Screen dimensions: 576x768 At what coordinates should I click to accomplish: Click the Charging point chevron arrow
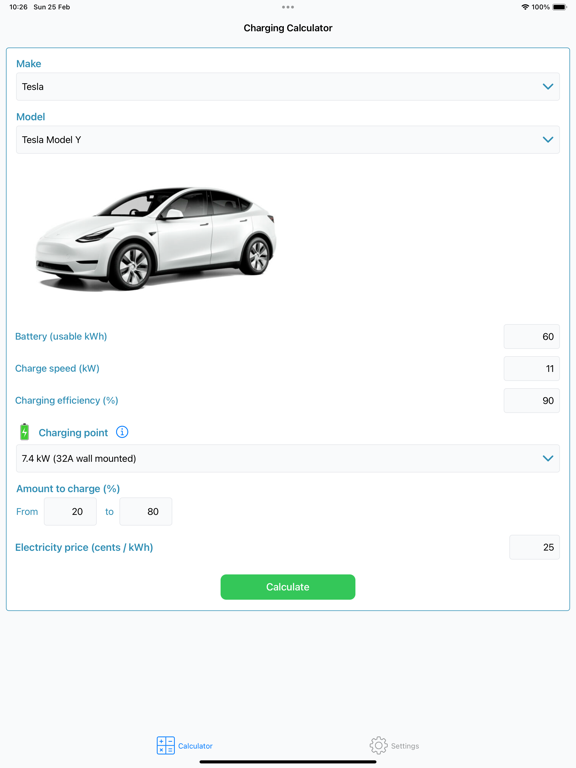(548, 458)
